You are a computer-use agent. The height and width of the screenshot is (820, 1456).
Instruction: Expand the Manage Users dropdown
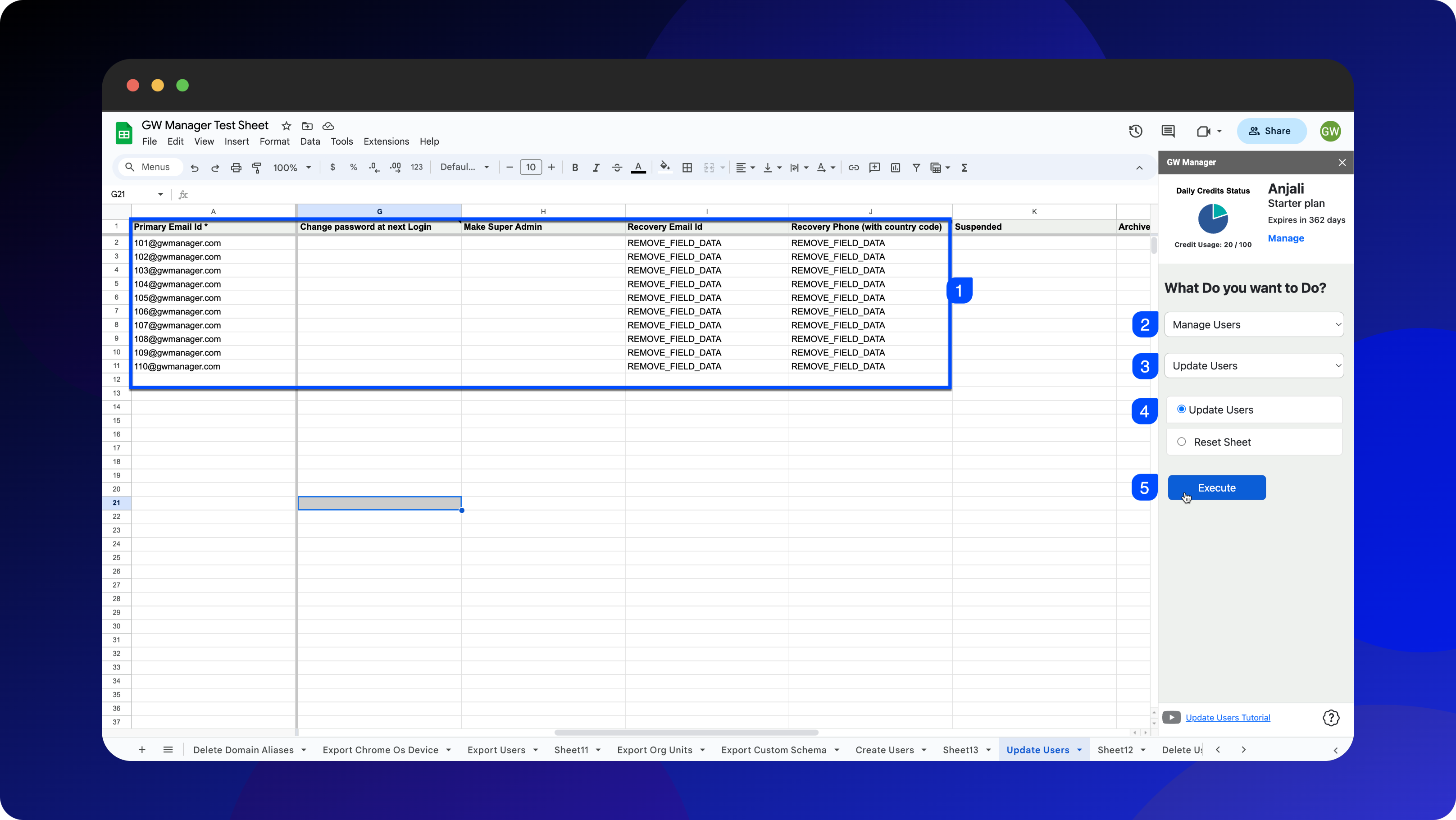pos(1254,324)
